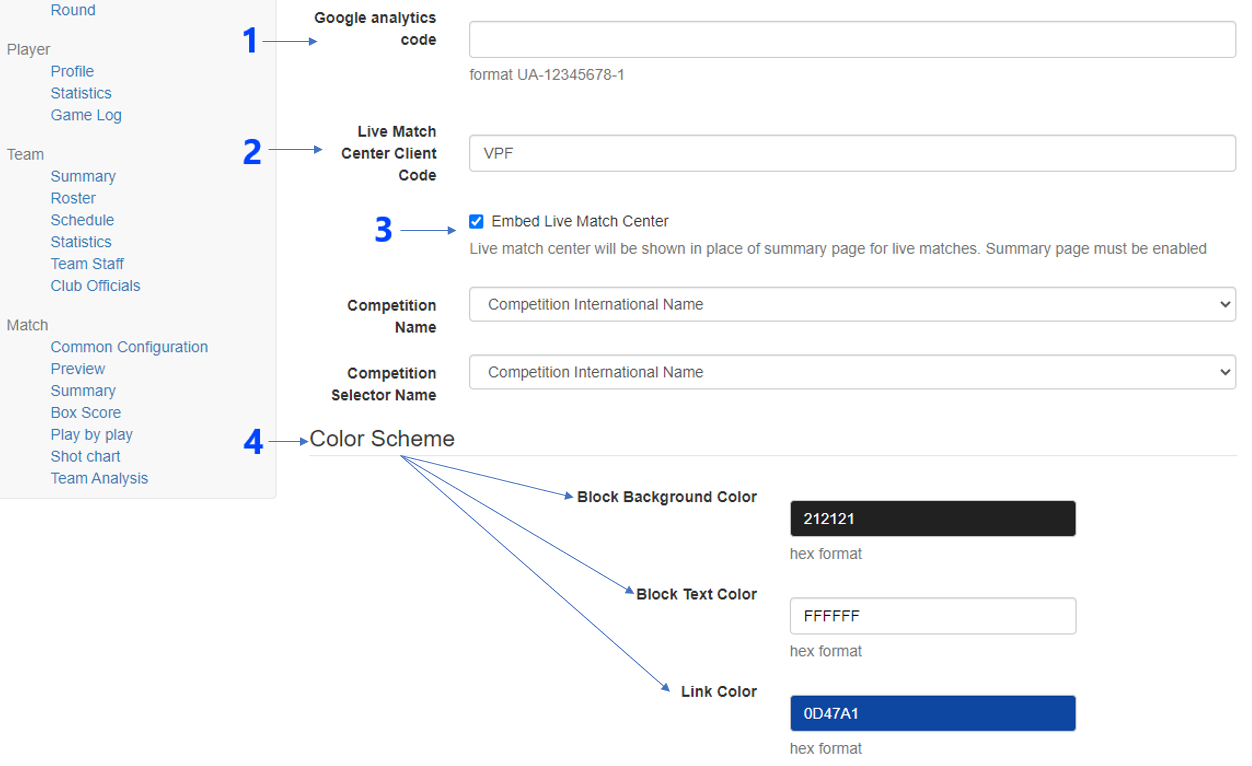Open the Club Officials link
The width and height of the screenshot is (1252, 766).
tap(95, 286)
